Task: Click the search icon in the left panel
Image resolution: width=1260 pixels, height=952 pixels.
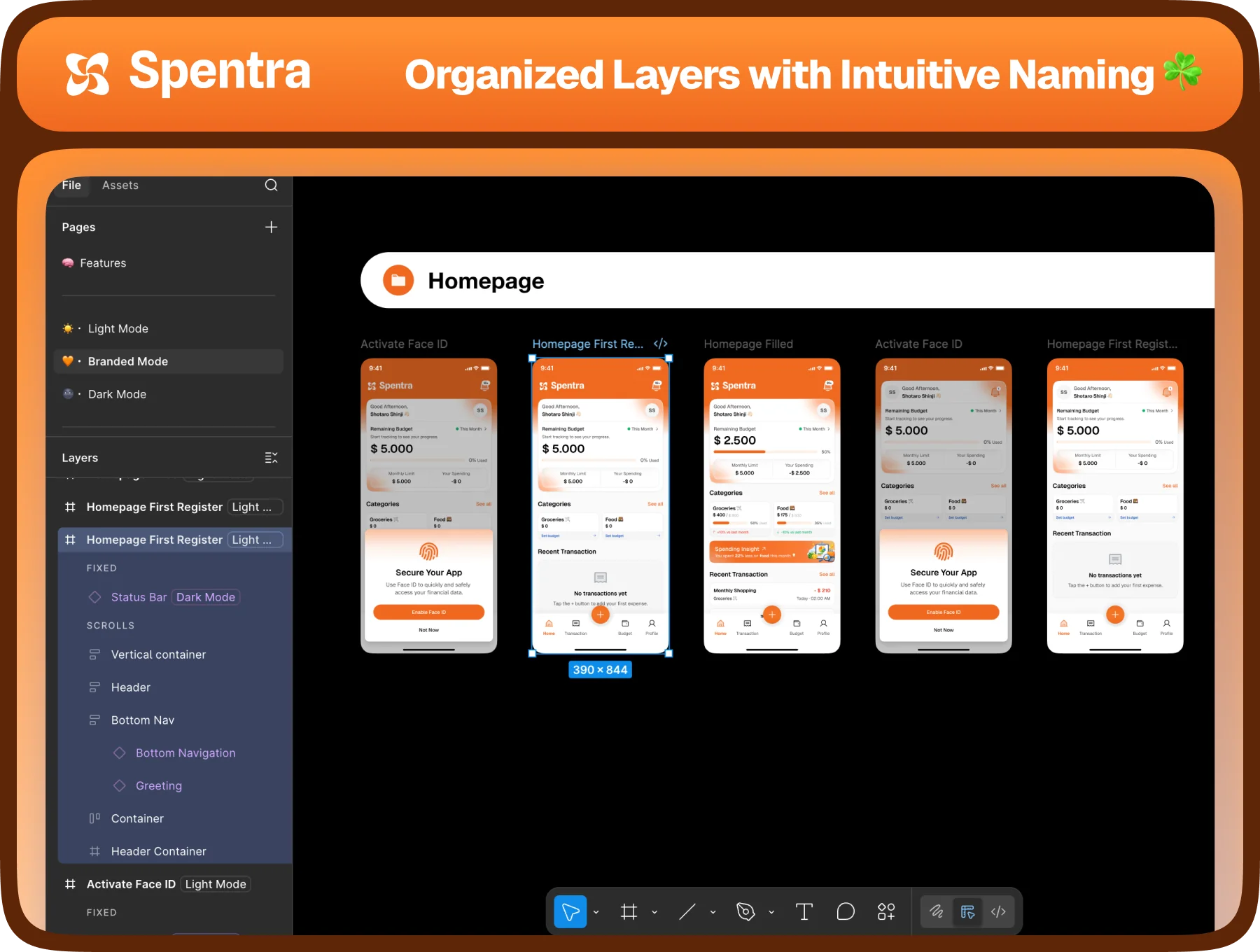Action: (272, 185)
